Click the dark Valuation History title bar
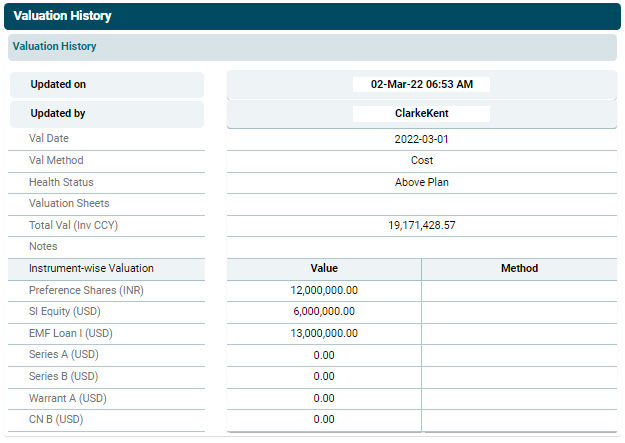This screenshot has height=443, width=625. point(312,16)
